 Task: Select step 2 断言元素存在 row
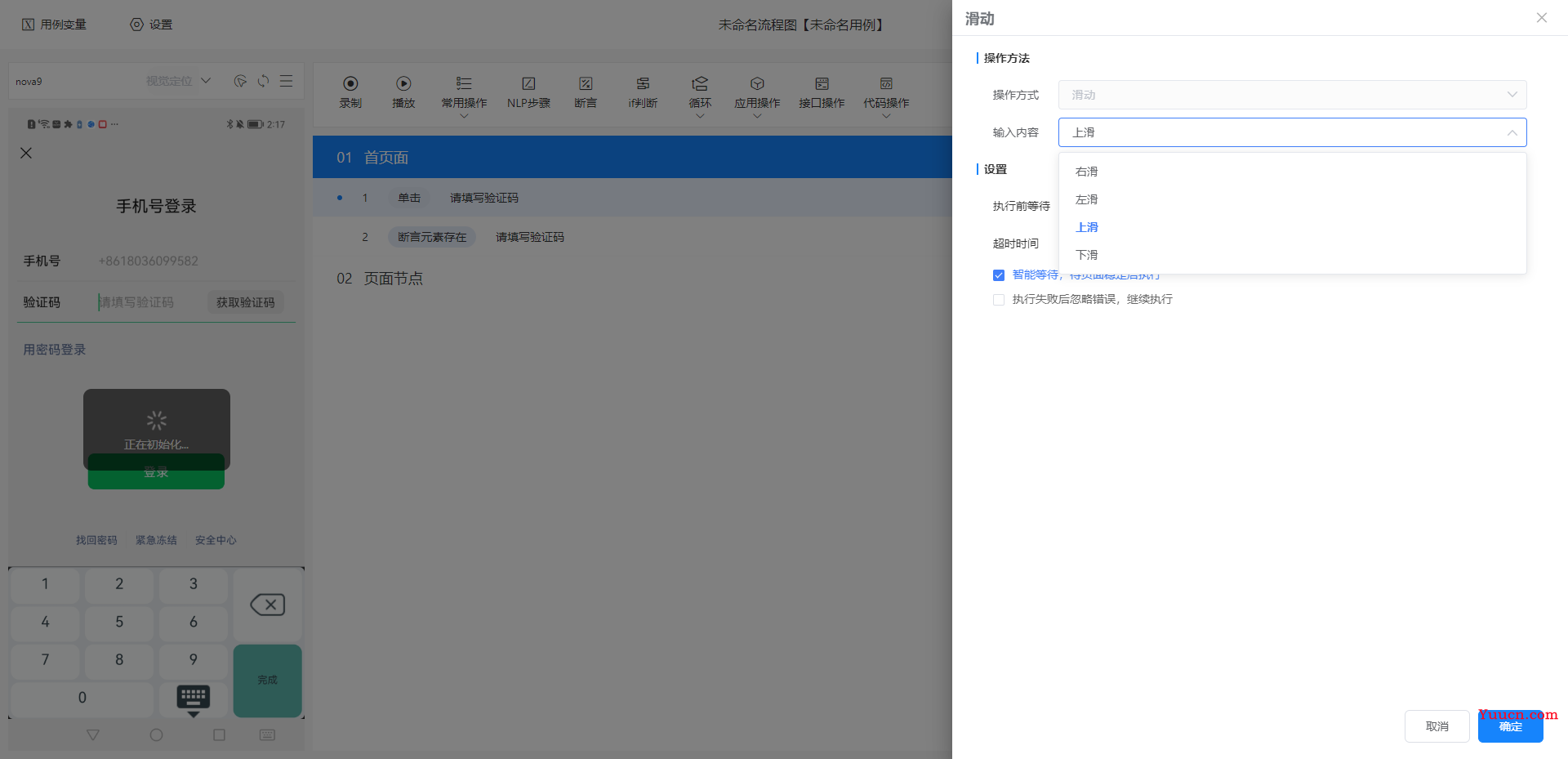(632, 237)
